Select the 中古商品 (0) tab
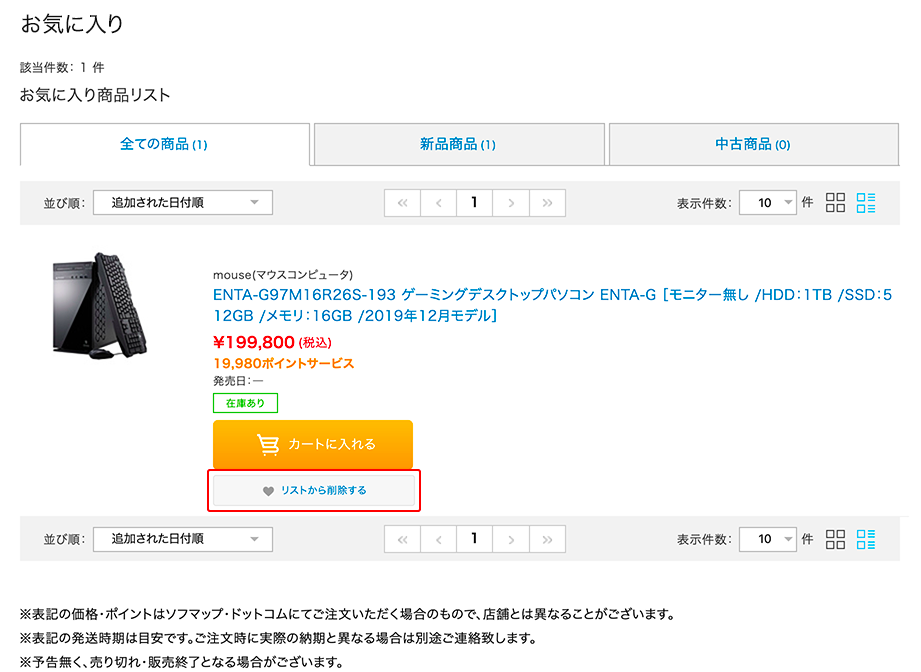921x672 pixels. pyautogui.click(x=754, y=144)
